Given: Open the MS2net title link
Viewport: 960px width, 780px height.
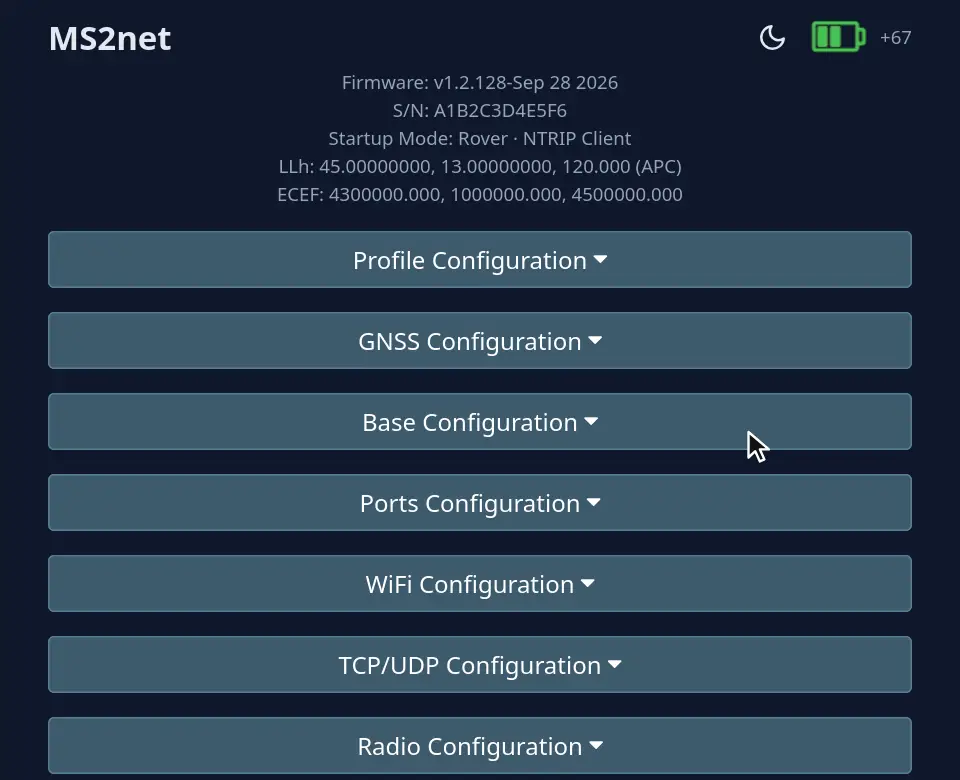Looking at the screenshot, I should pyautogui.click(x=110, y=39).
